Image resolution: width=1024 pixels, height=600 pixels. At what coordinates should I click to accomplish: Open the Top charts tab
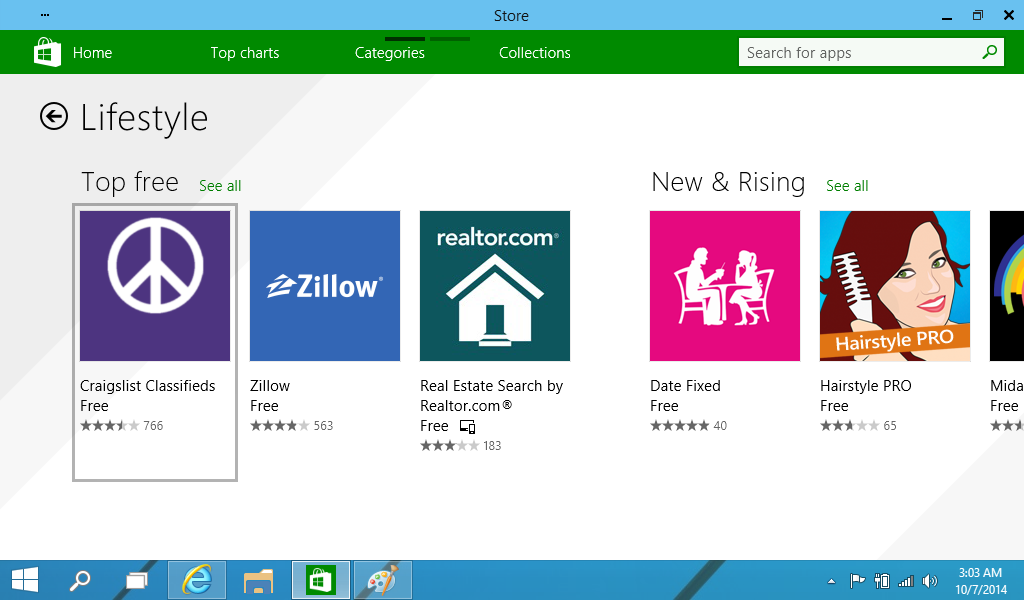245,53
